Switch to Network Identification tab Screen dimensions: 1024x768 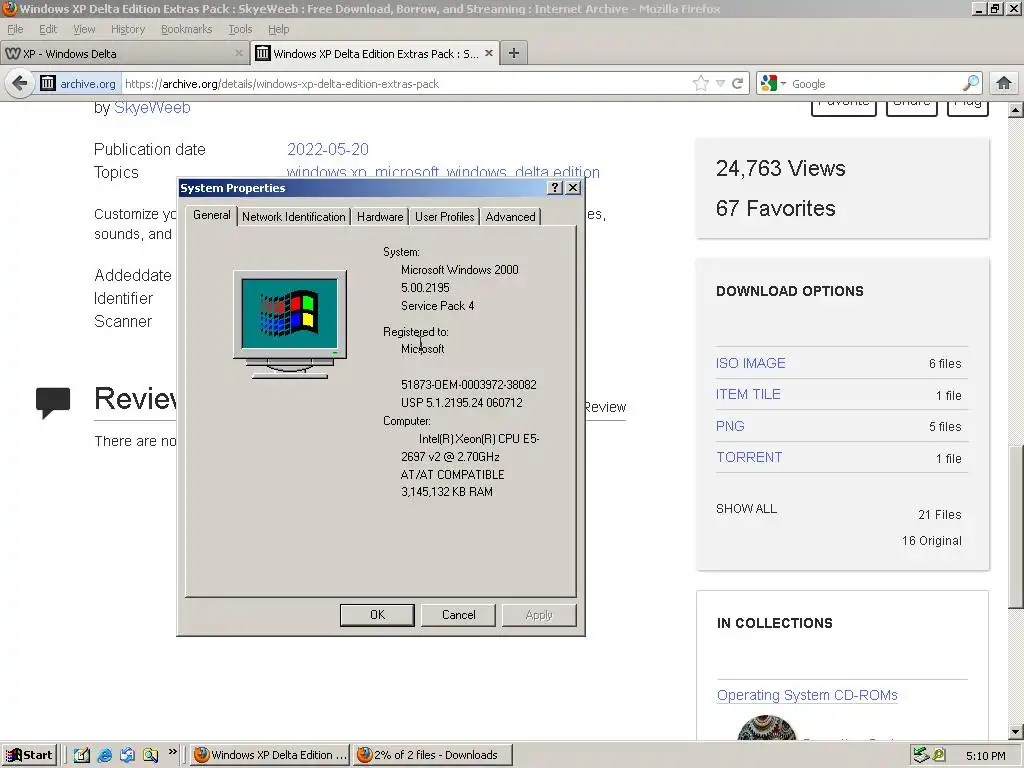pyautogui.click(x=293, y=217)
